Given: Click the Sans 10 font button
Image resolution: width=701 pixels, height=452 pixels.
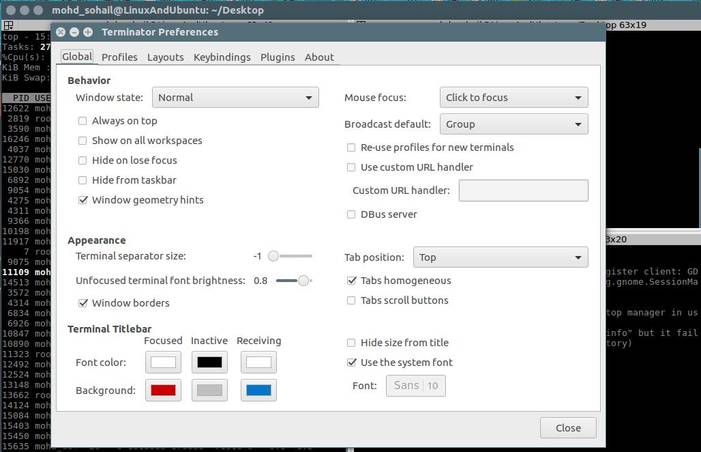Looking at the screenshot, I should tap(415, 385).
